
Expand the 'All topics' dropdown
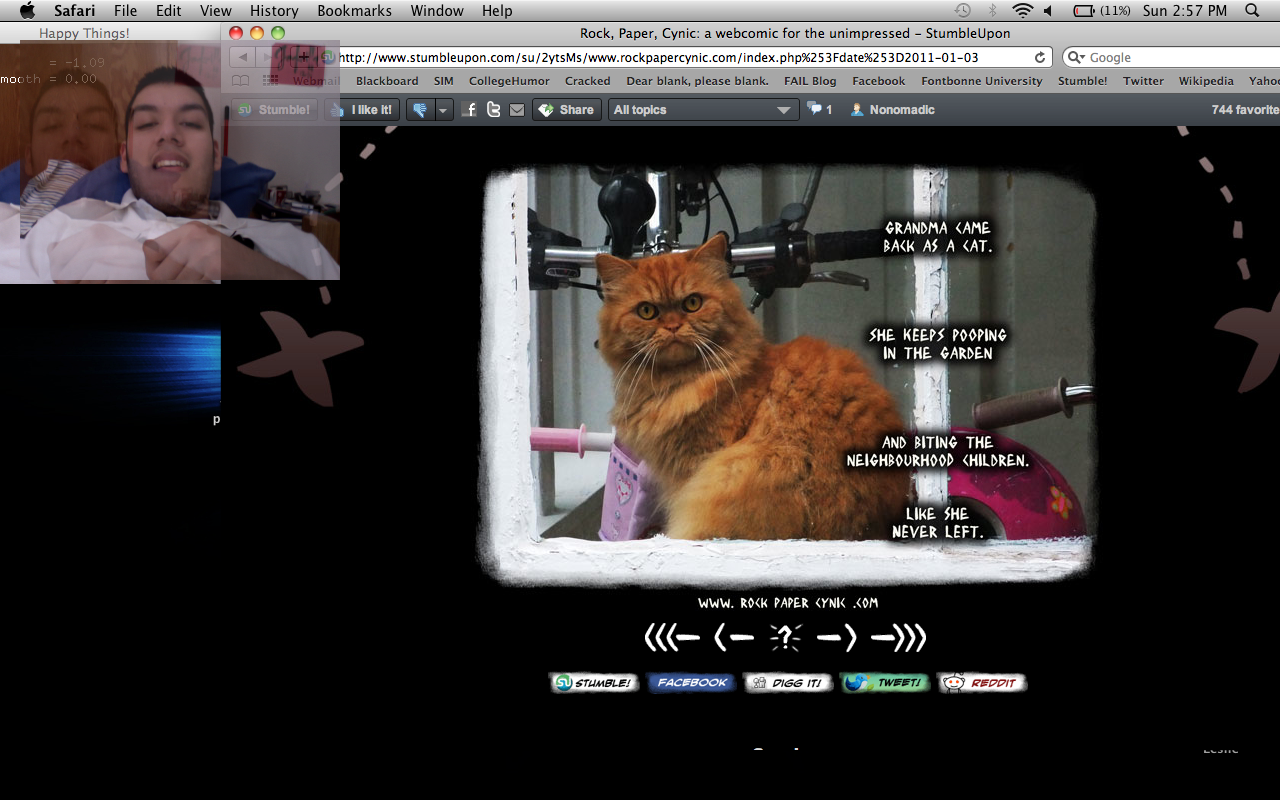[702, 110]
